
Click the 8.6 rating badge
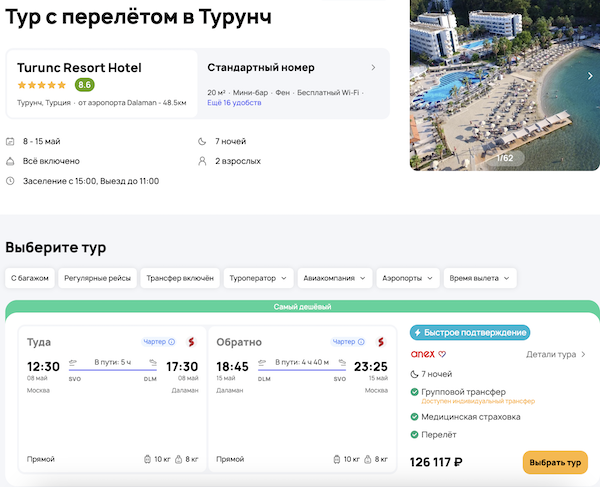85,85
